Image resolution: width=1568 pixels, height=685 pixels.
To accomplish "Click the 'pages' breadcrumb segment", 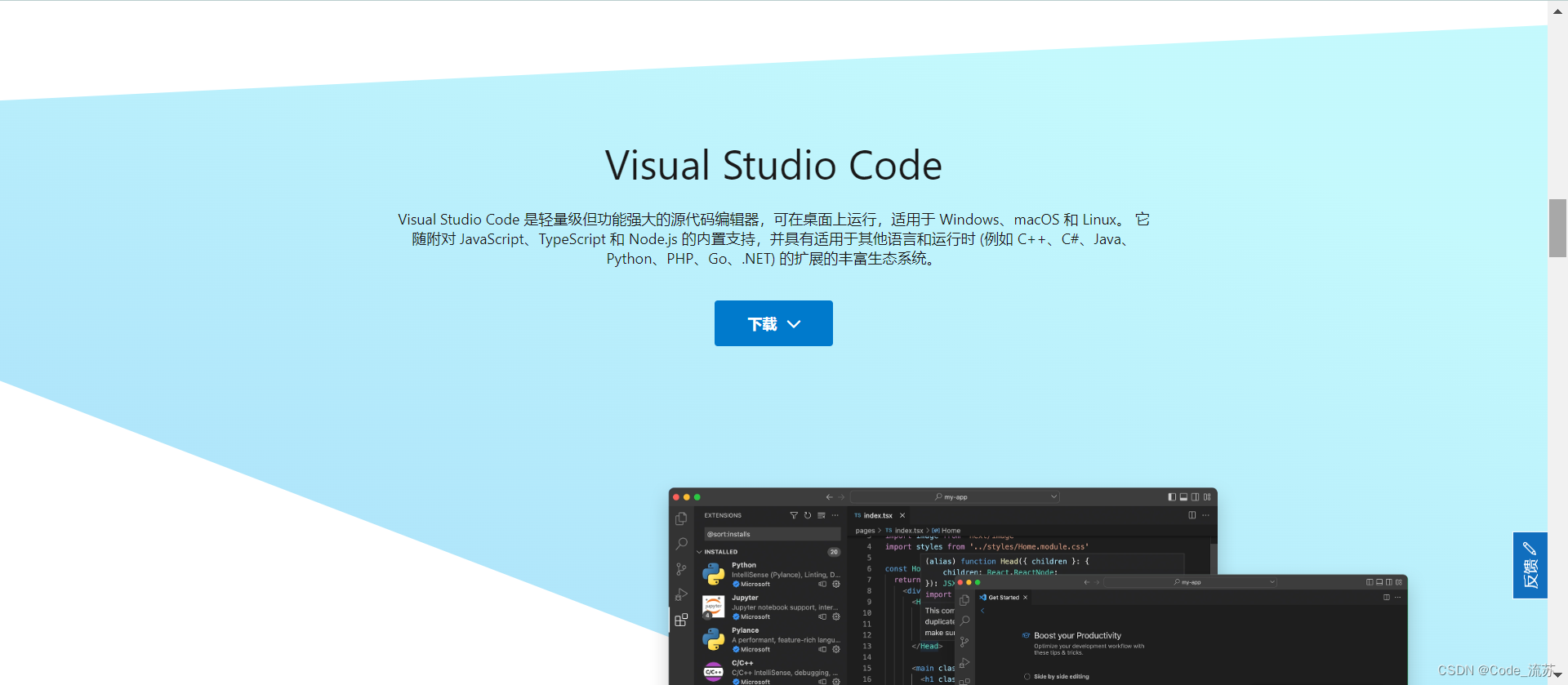I will tap(865, 531).
